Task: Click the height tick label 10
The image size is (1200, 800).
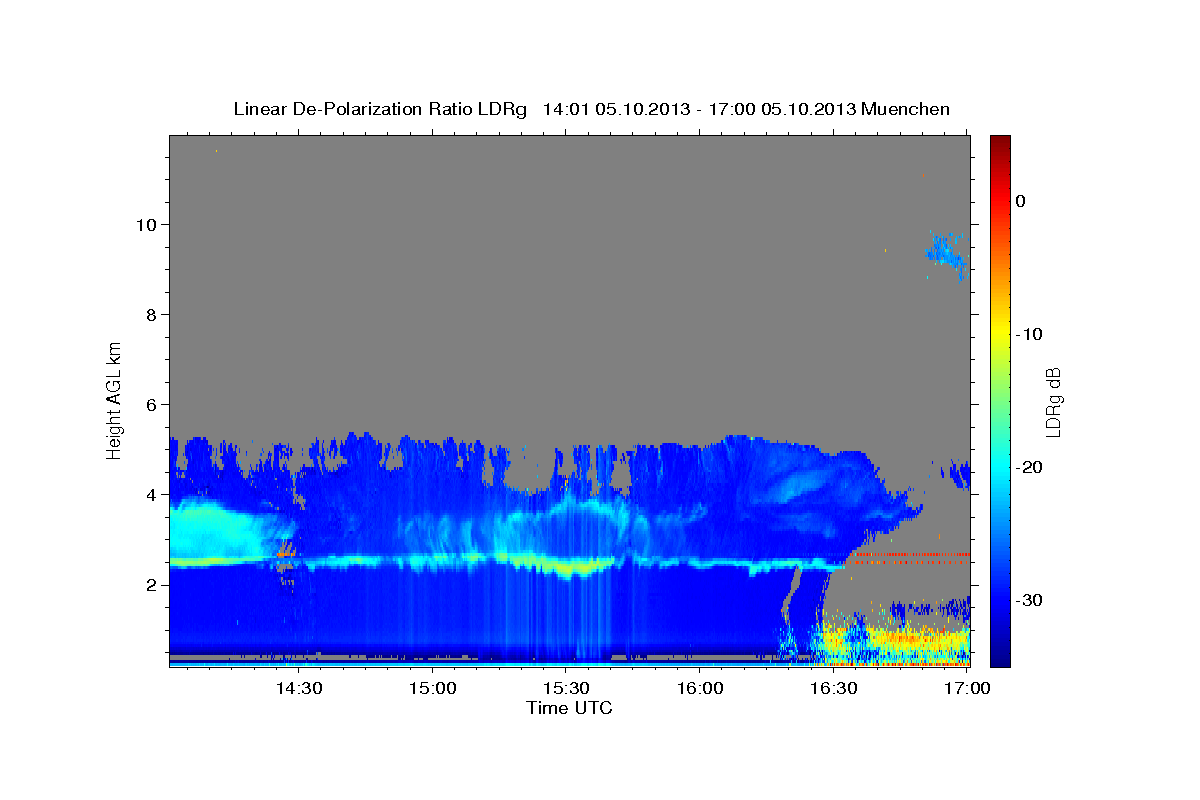Action: [x=149, y=224]
